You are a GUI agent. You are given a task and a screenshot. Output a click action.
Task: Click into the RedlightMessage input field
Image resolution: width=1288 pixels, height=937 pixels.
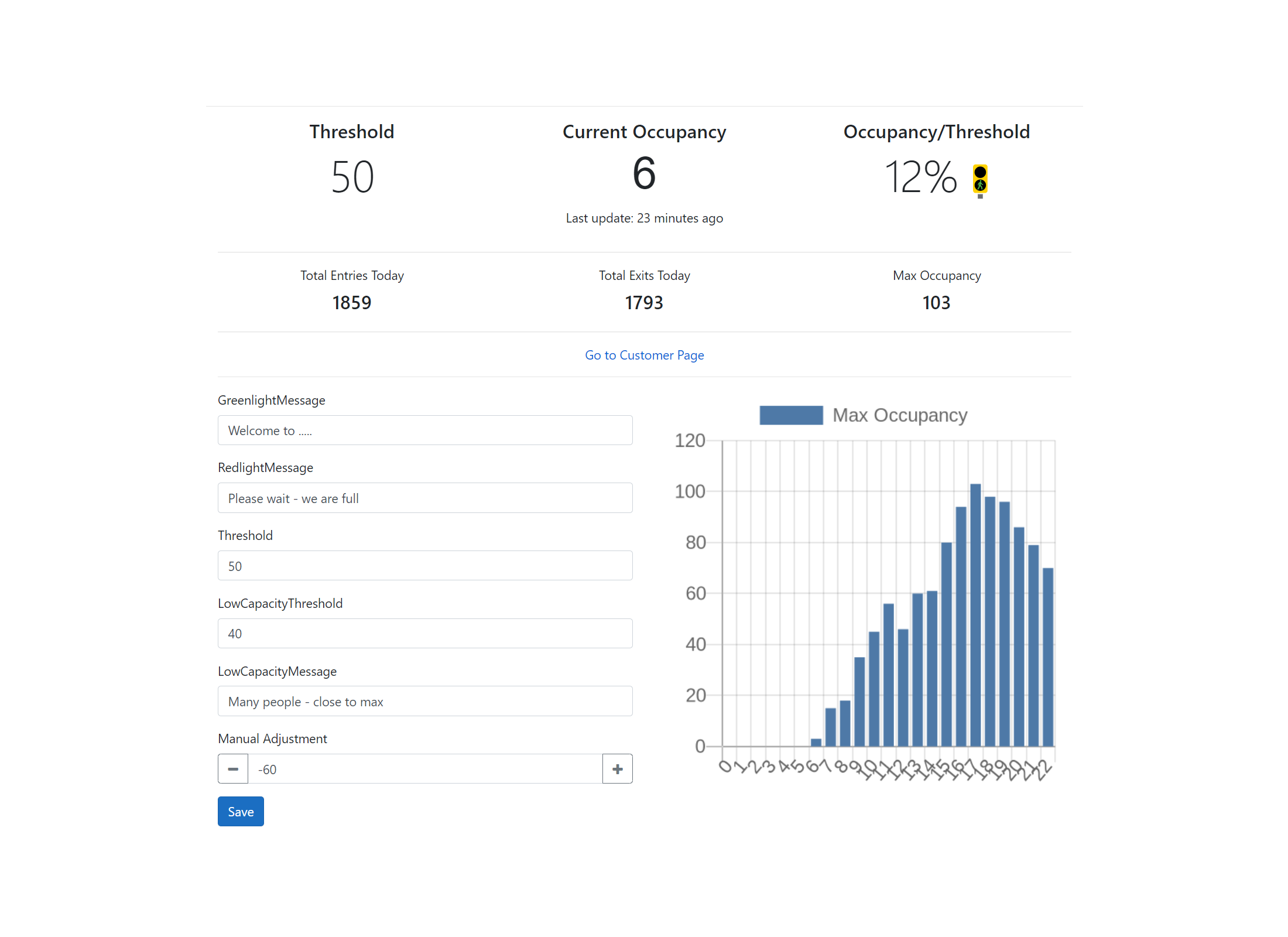tap(425, 498)
